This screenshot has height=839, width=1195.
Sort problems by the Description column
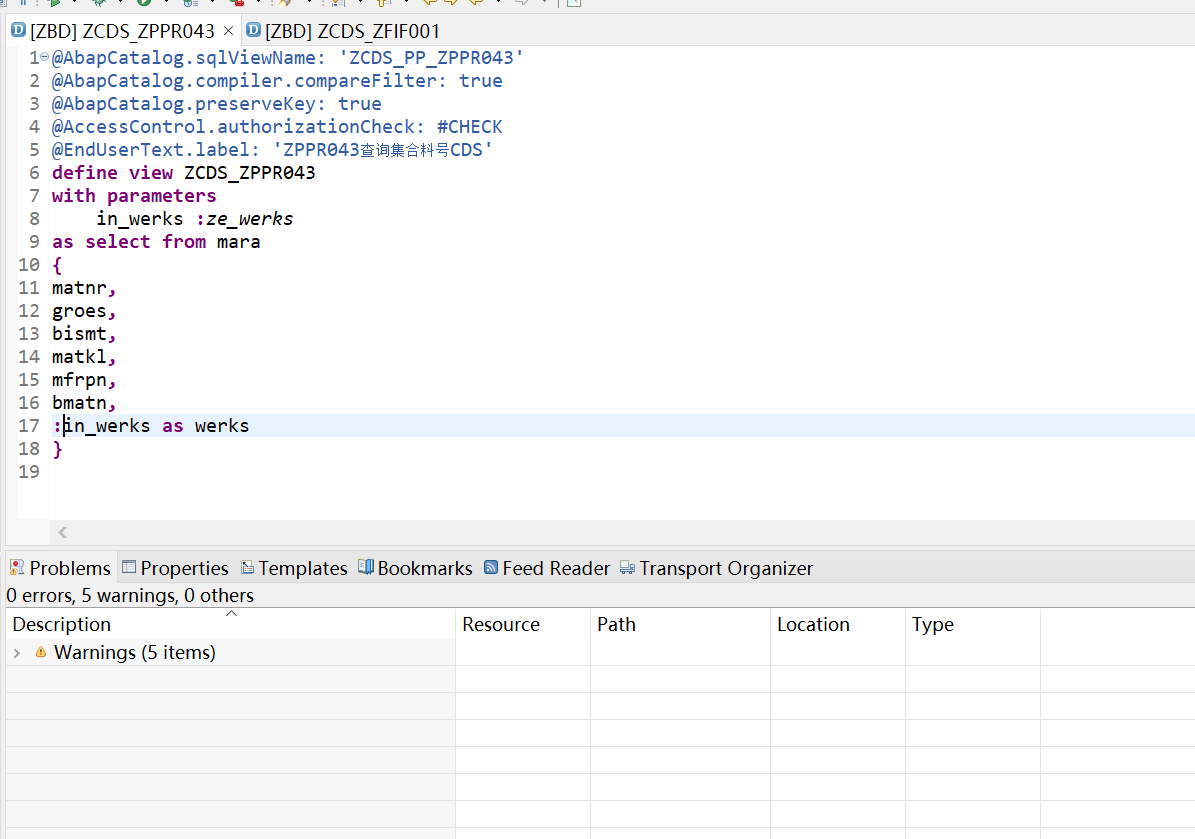[61, 624]
